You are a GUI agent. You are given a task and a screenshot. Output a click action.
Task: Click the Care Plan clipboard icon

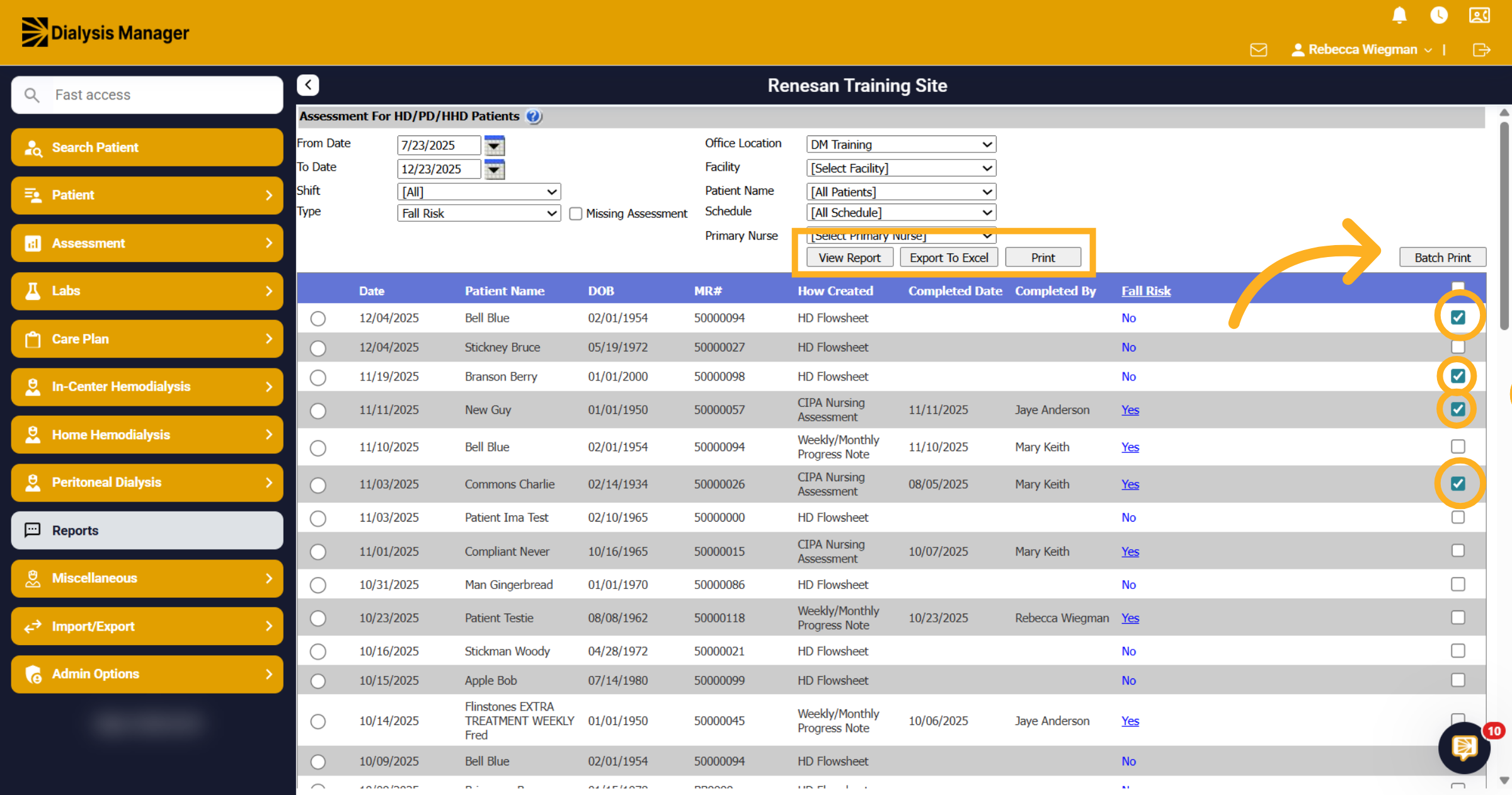coord(33,339)
